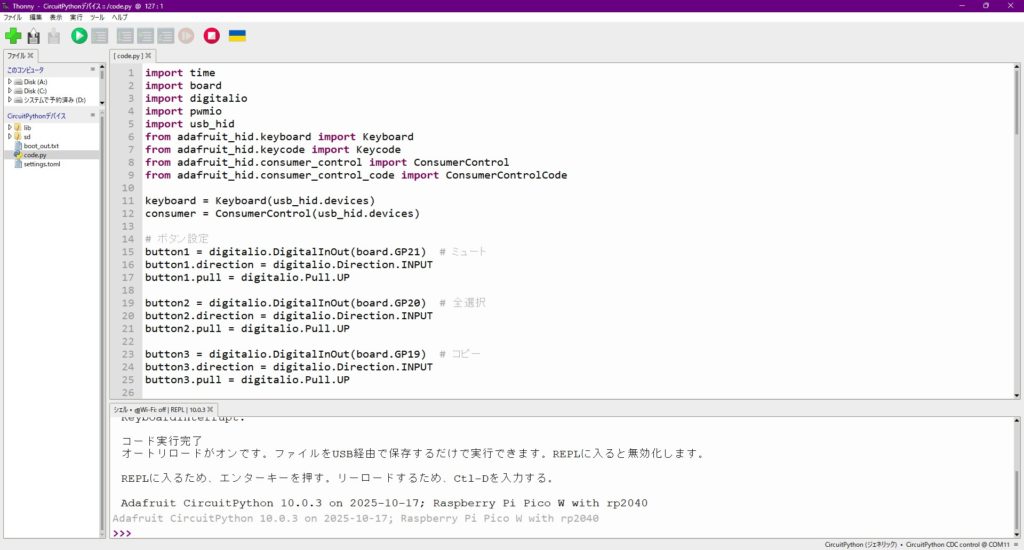Click the Step over toolbar icon
1024x550 pixels.
125,36
